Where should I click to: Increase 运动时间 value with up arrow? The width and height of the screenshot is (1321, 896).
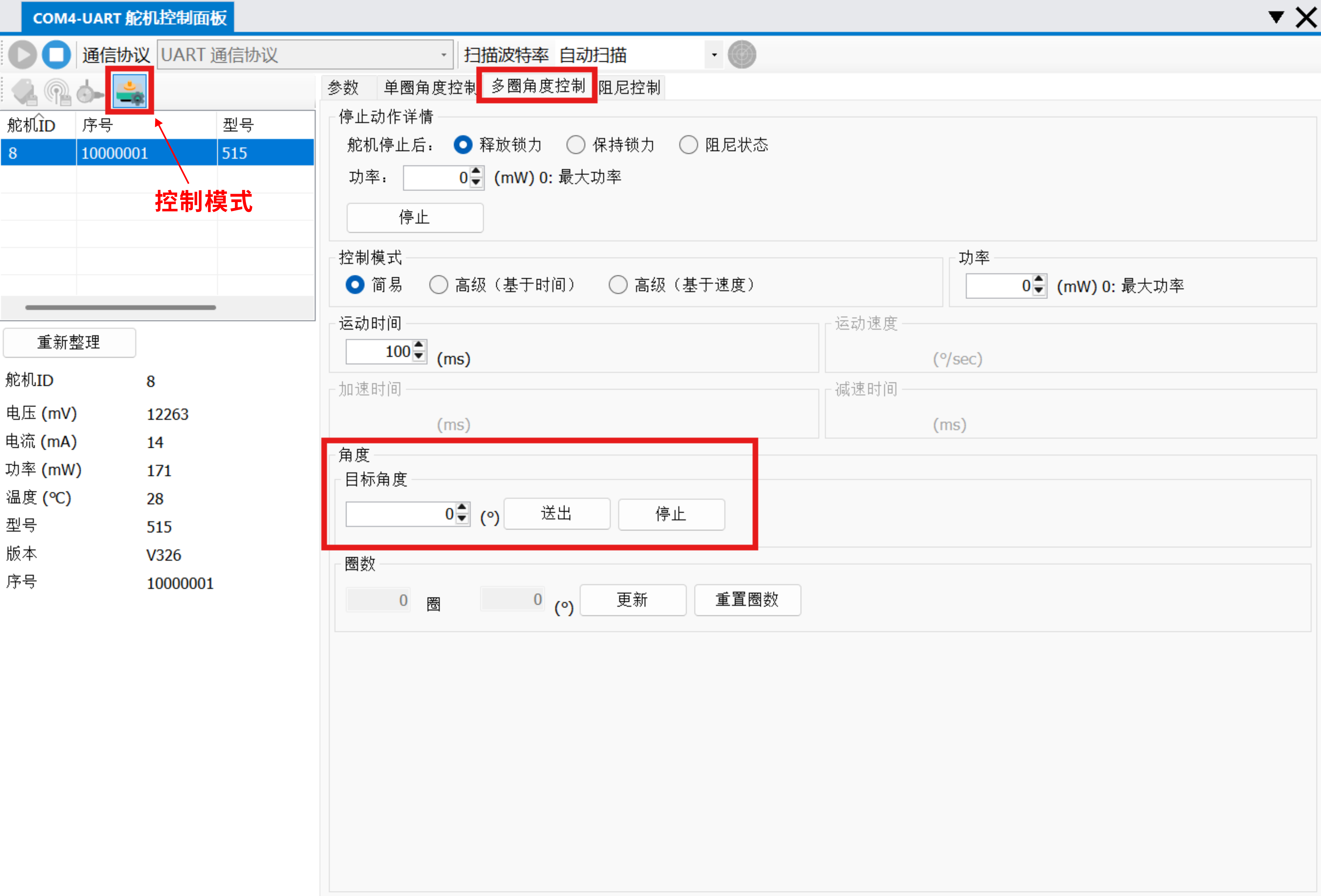(419, 345)
